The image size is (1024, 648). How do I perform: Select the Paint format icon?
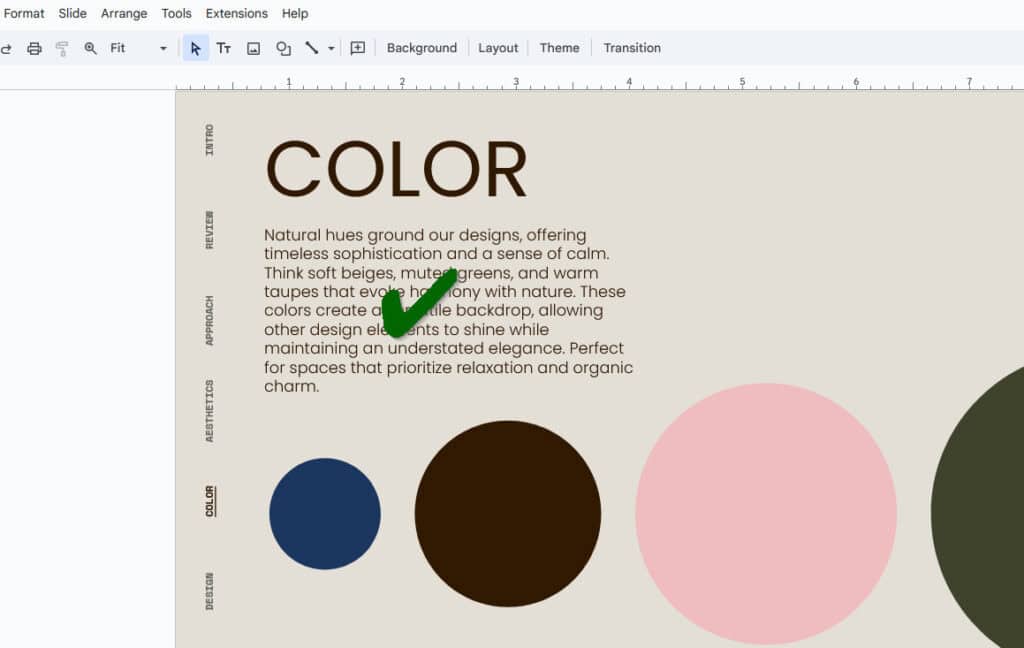coord(62,48)
